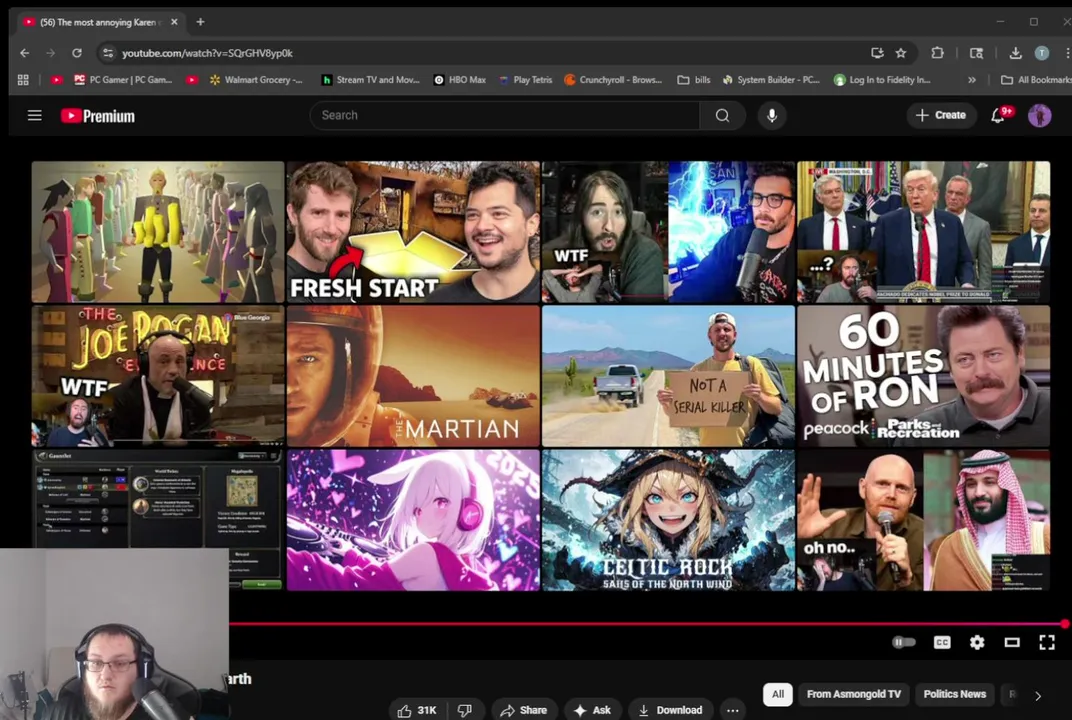Select Politics News chip
Screen dimensions: 1072x720
pyautogui.click(x=954, y=694)
